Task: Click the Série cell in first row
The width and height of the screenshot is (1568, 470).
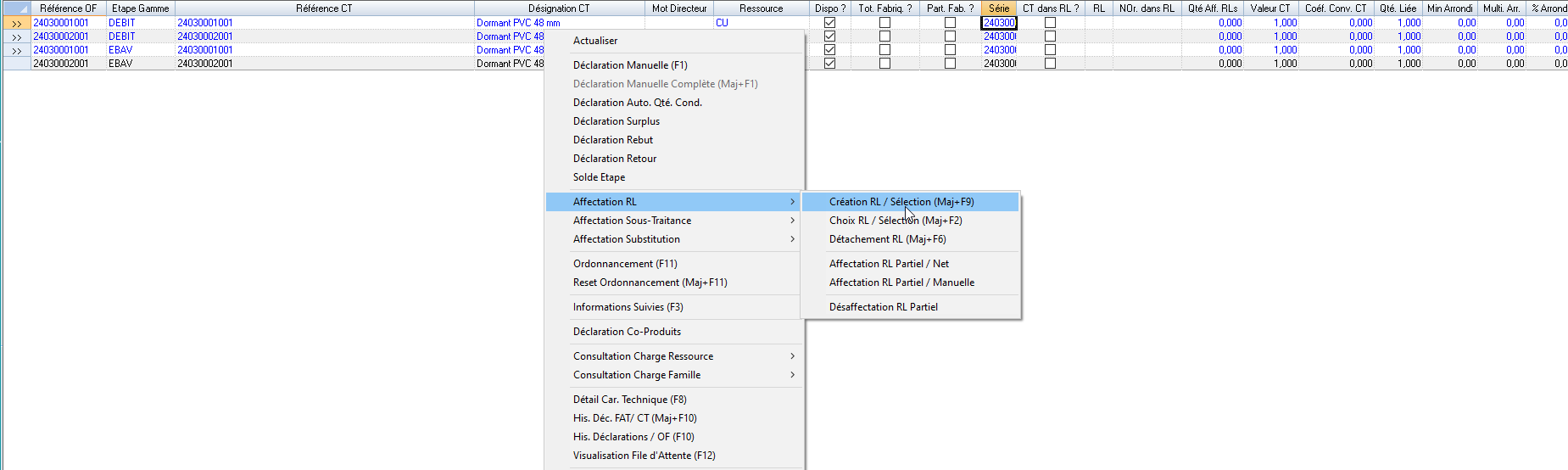Action: pyautogui.click(x=998, y=23)
